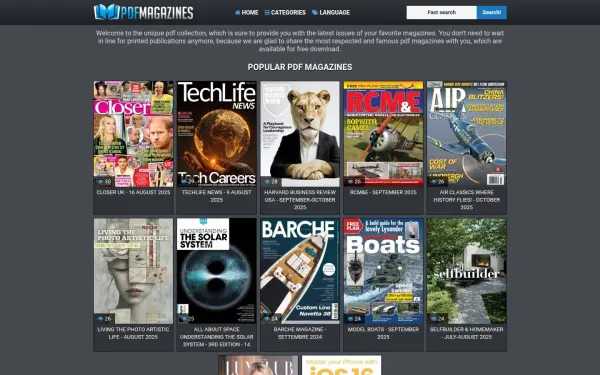
Task: Click the views eye icon on Harvard Business Review
Action: (267, 182)
